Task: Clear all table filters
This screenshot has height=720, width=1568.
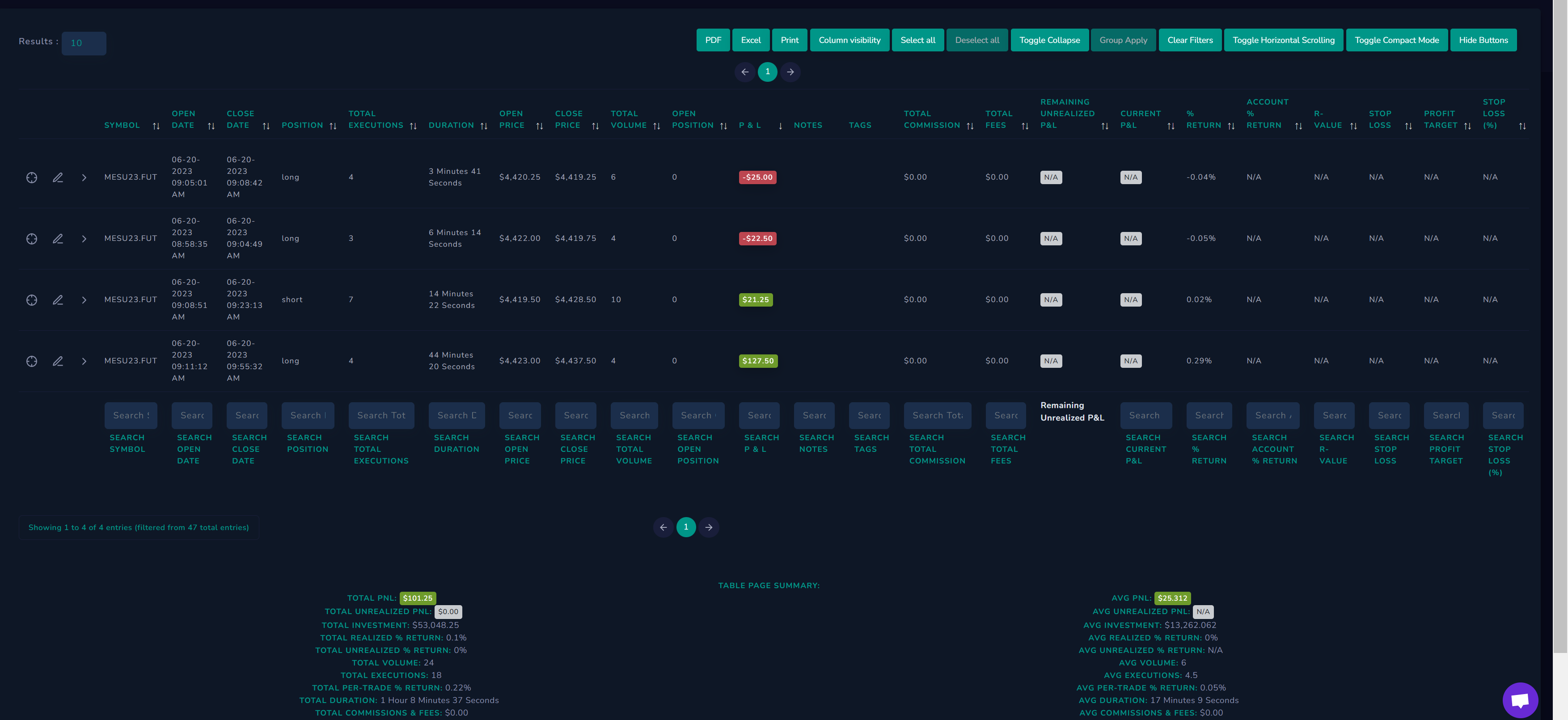Action: [x=1189, y=40]
